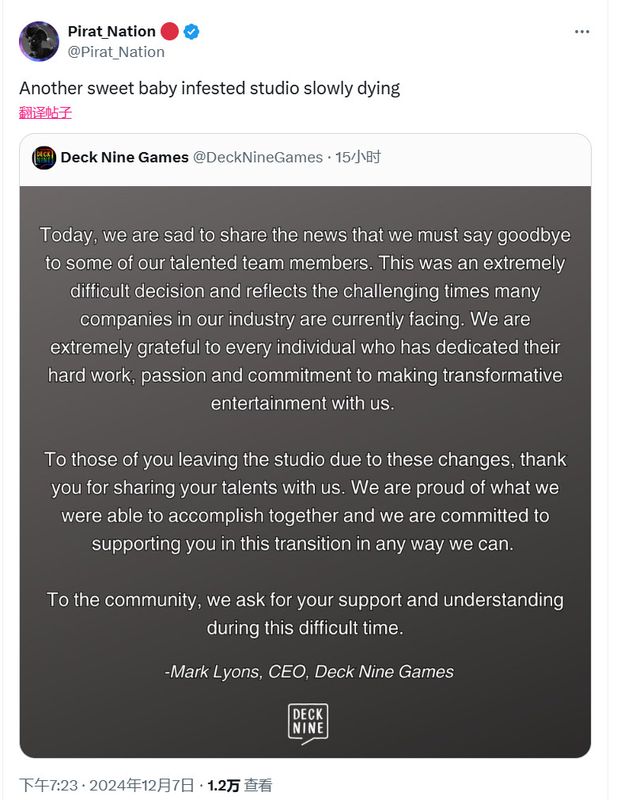The height and width of the screenshot is (800, 617).
Task: Click the @Pirat_Nation handle
Action: [x=116, y=52]
